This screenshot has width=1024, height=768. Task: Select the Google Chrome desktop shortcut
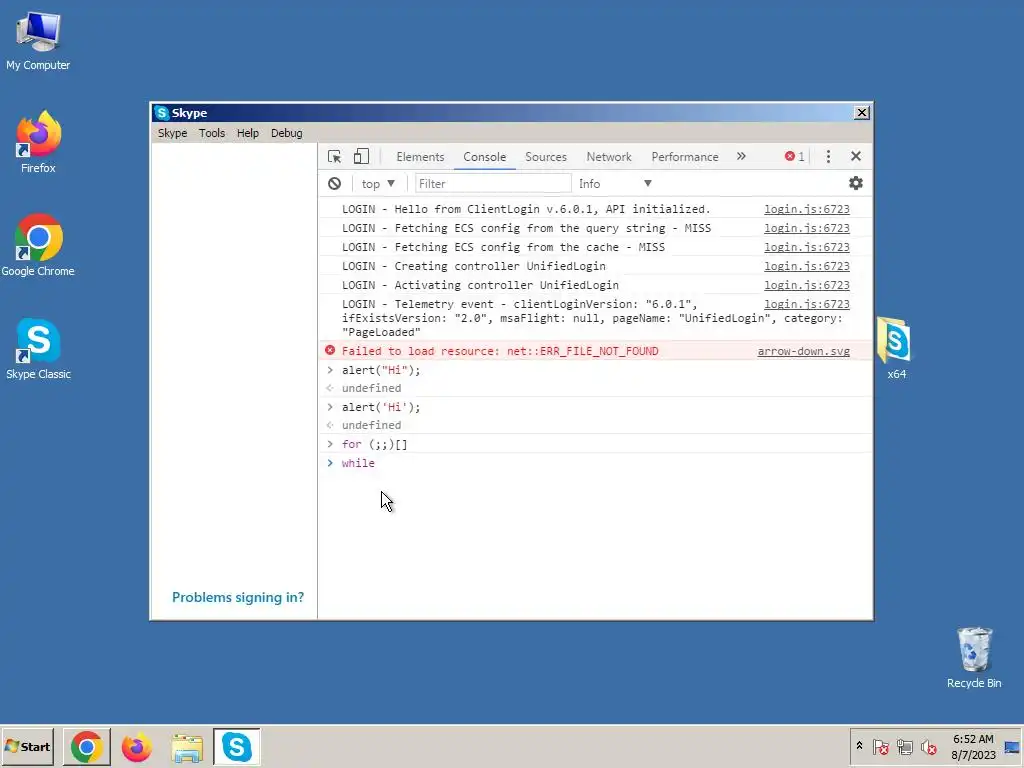[38, 245]
